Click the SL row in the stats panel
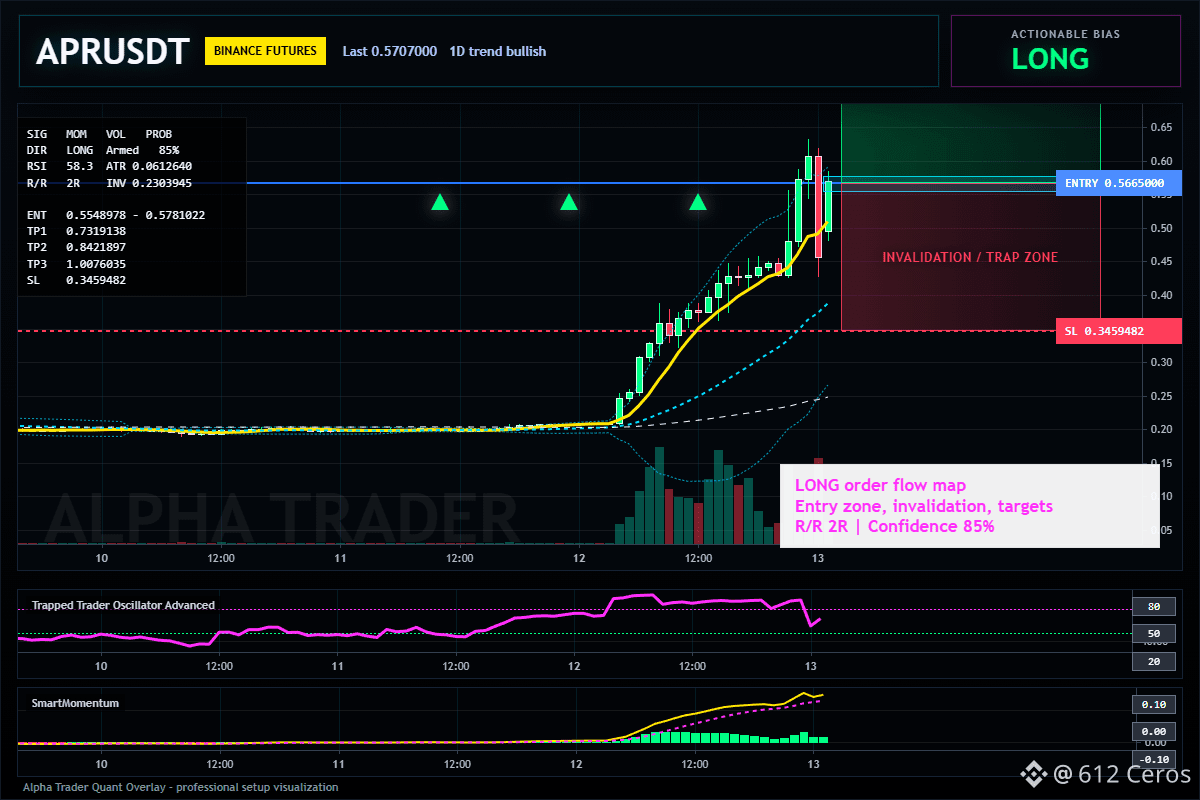Image resolution: width=1200 pixels, height=800 pixels. tap(76, 280)
